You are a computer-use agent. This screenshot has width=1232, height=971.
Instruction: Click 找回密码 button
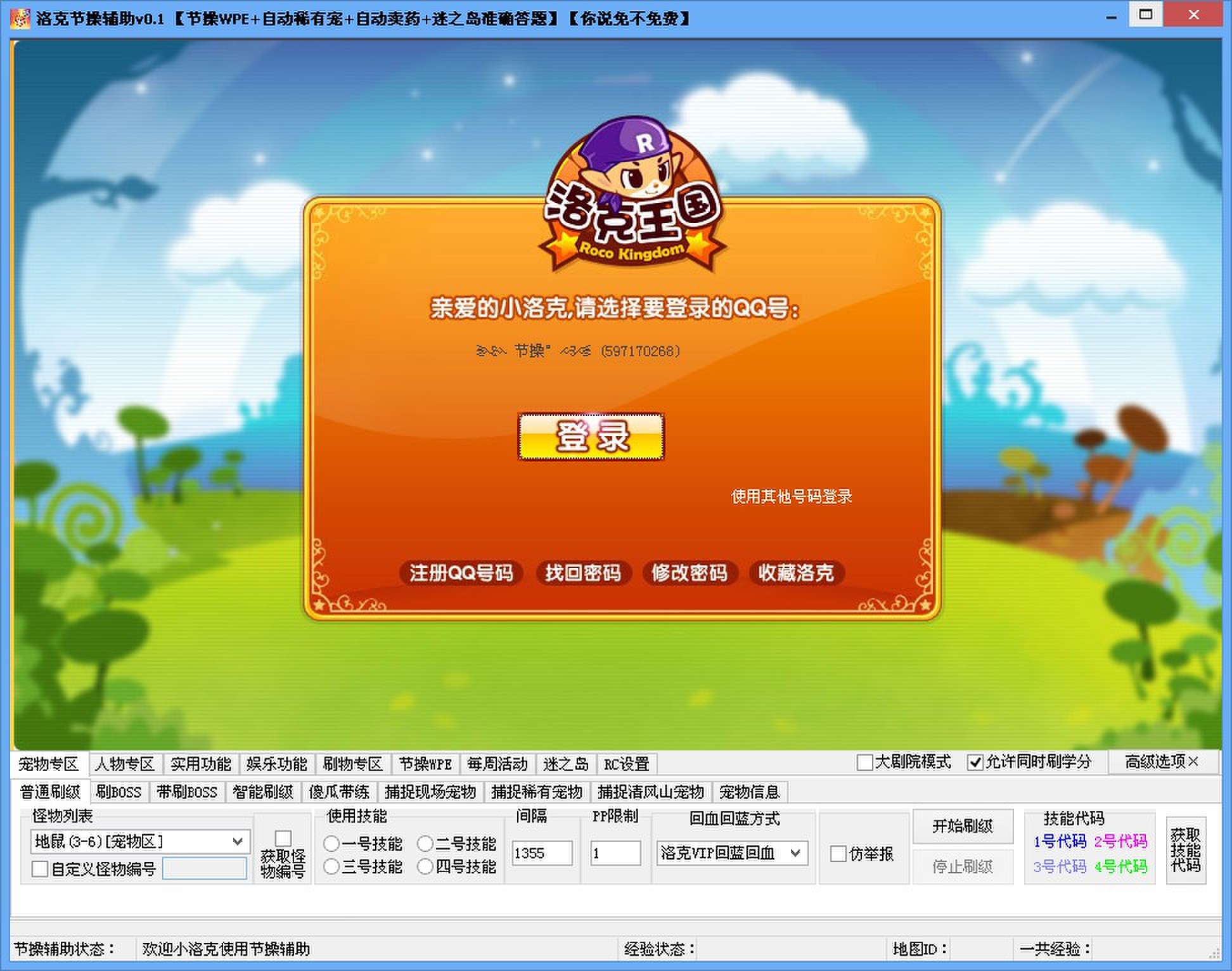point(583,573)
